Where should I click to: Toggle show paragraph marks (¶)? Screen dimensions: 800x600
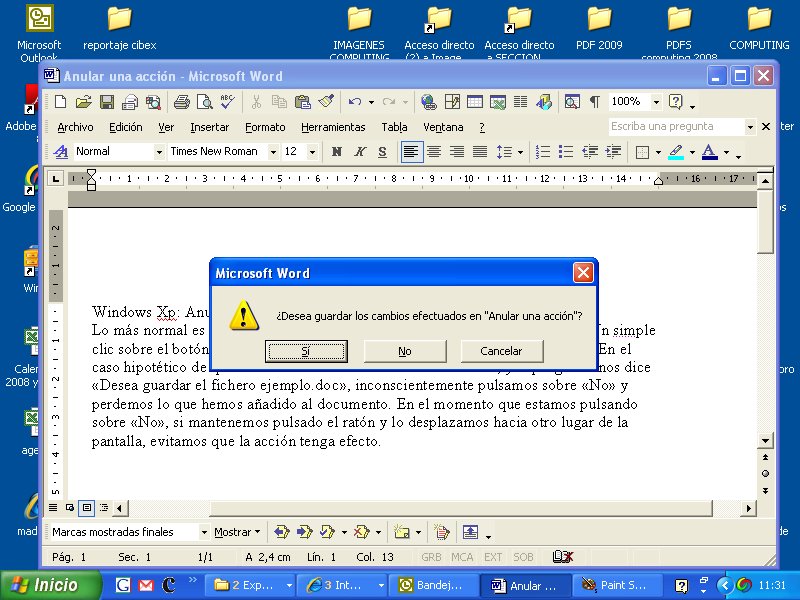point(595,102)
